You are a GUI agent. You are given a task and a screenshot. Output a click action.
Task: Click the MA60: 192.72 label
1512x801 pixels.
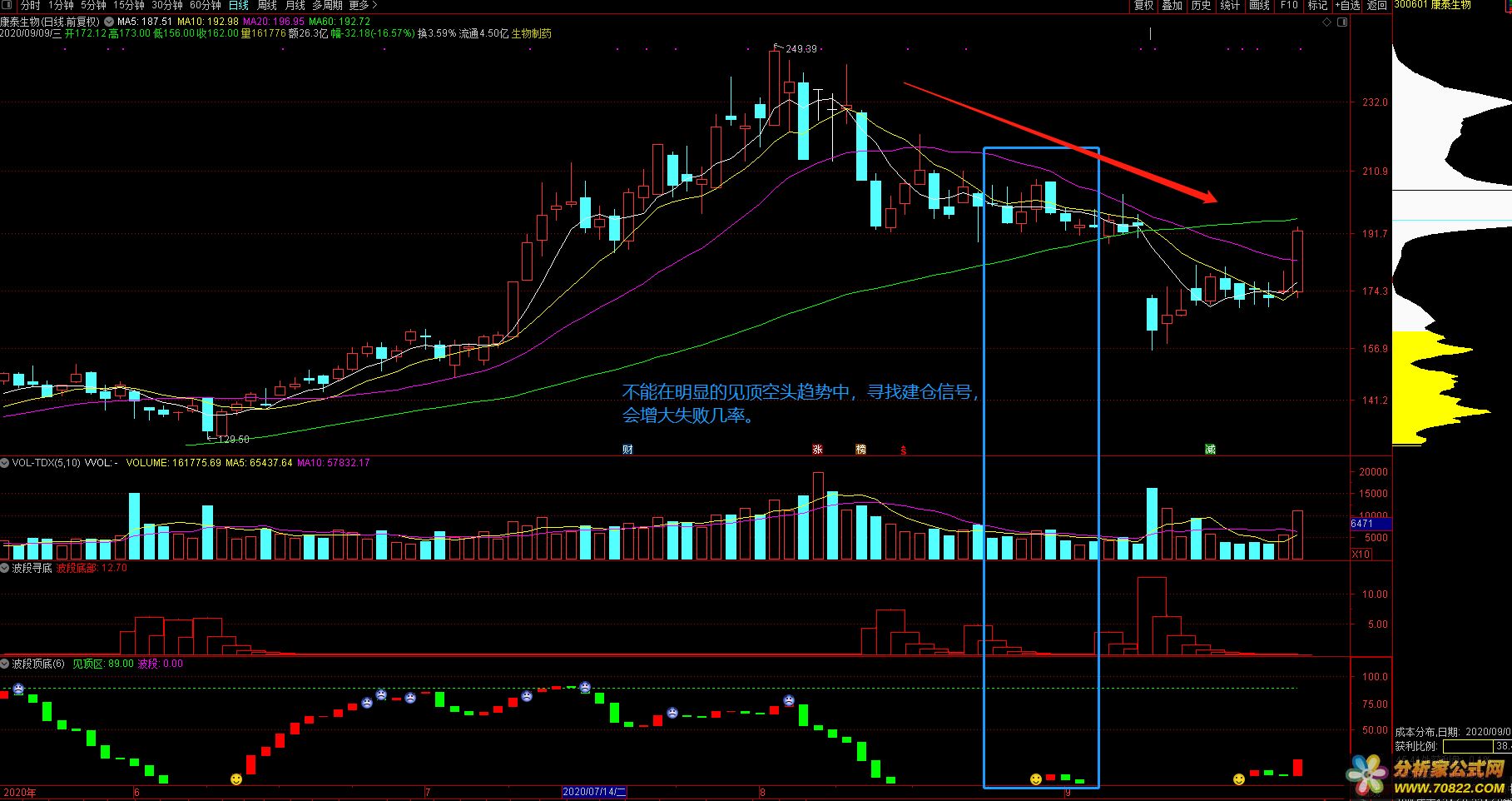pos(340,22)
